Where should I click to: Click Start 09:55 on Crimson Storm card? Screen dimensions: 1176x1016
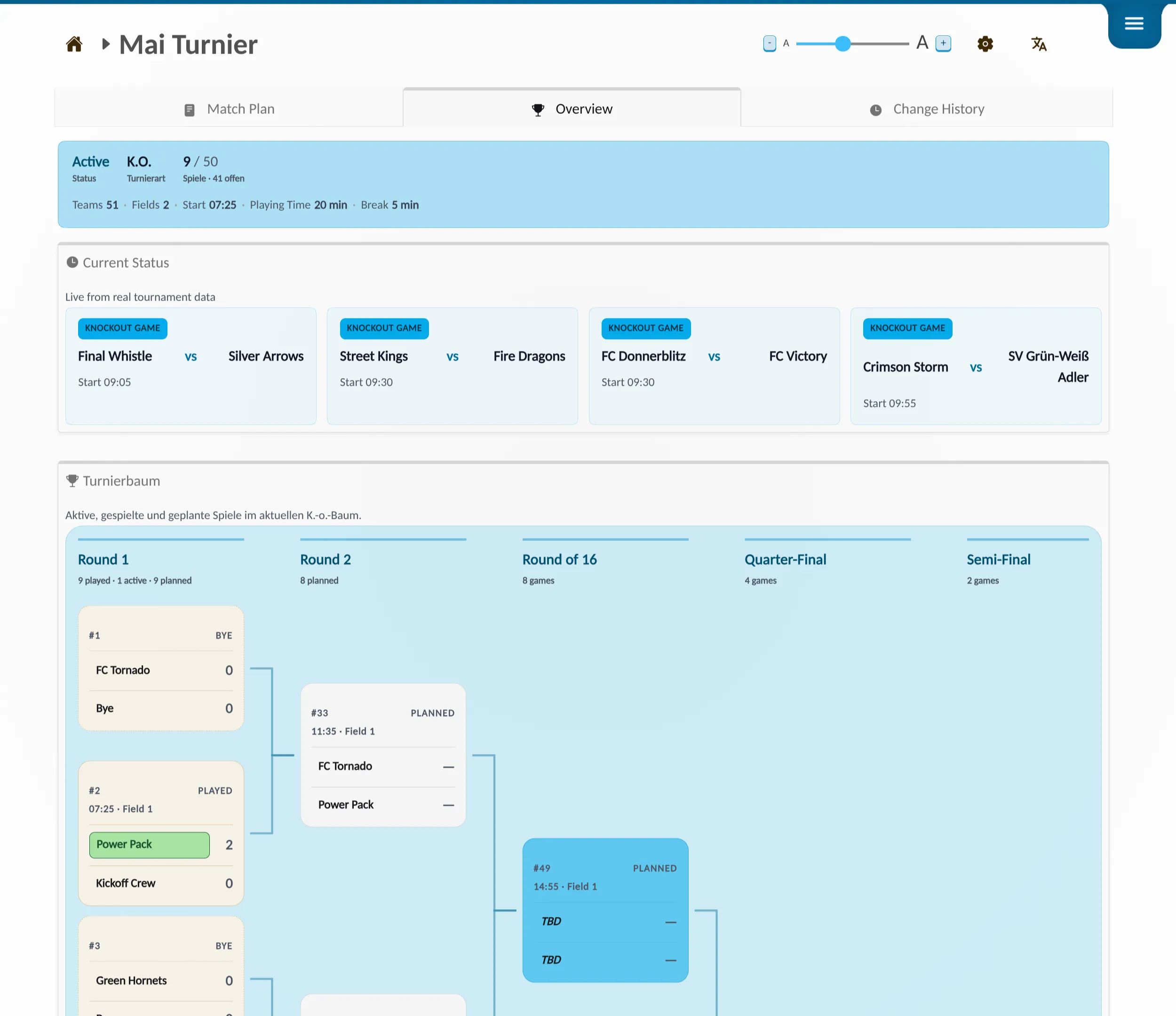[x=890, y=404]
